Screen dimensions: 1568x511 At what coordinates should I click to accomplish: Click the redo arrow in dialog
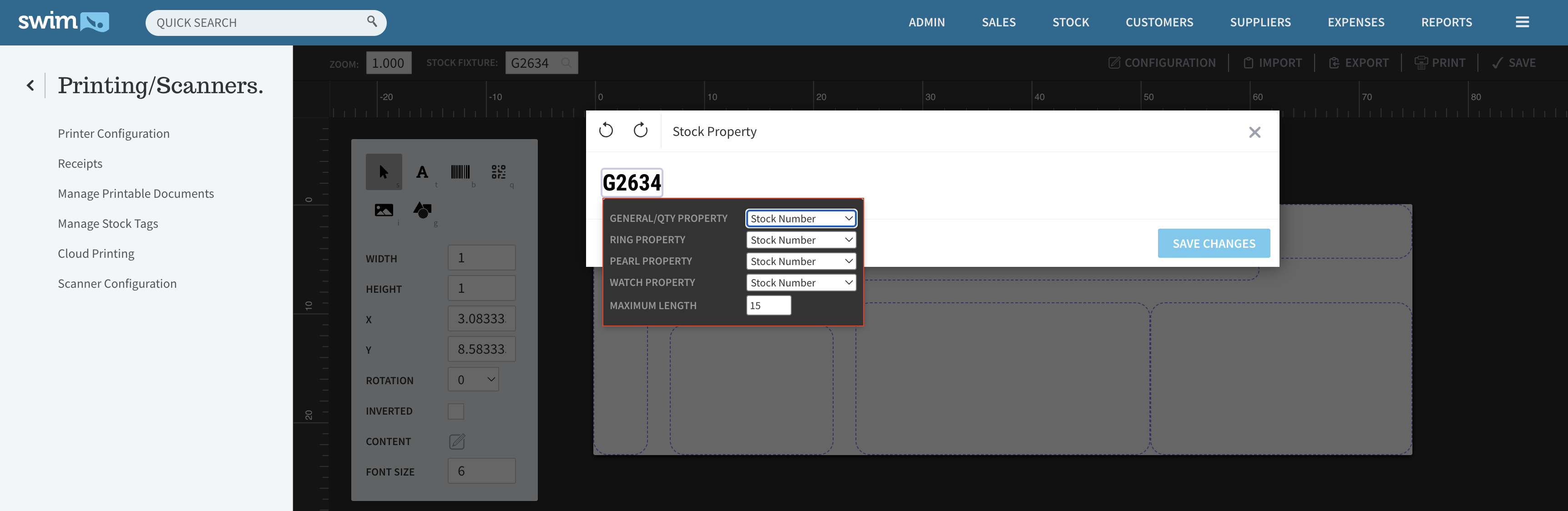[x=640, y=130]
